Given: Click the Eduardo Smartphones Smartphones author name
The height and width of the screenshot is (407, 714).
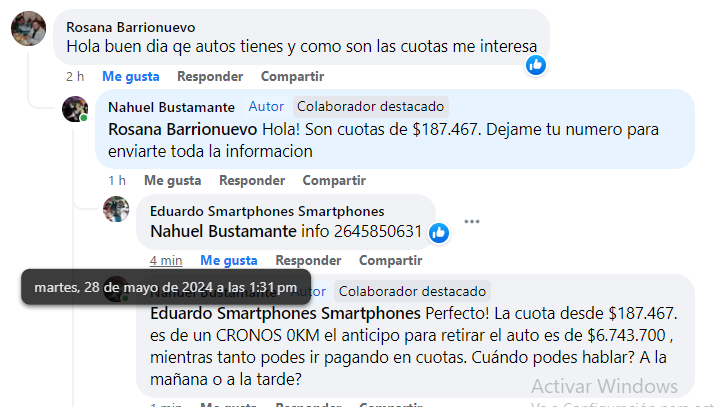Looking at the screenshot, I should (267, 211).
